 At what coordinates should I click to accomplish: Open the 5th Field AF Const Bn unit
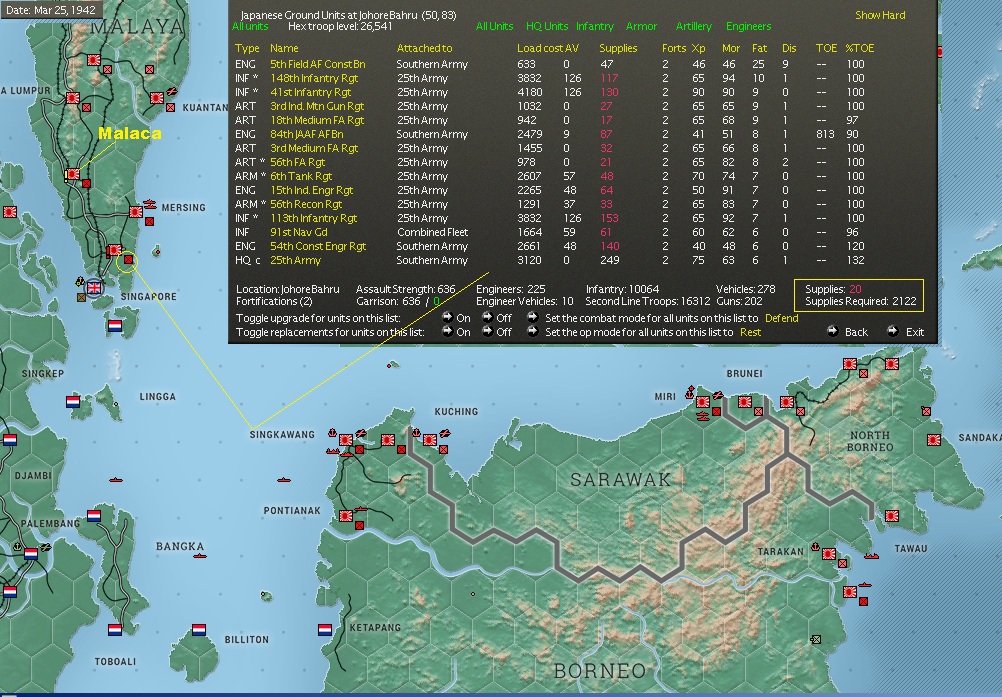tap(318, 64)
